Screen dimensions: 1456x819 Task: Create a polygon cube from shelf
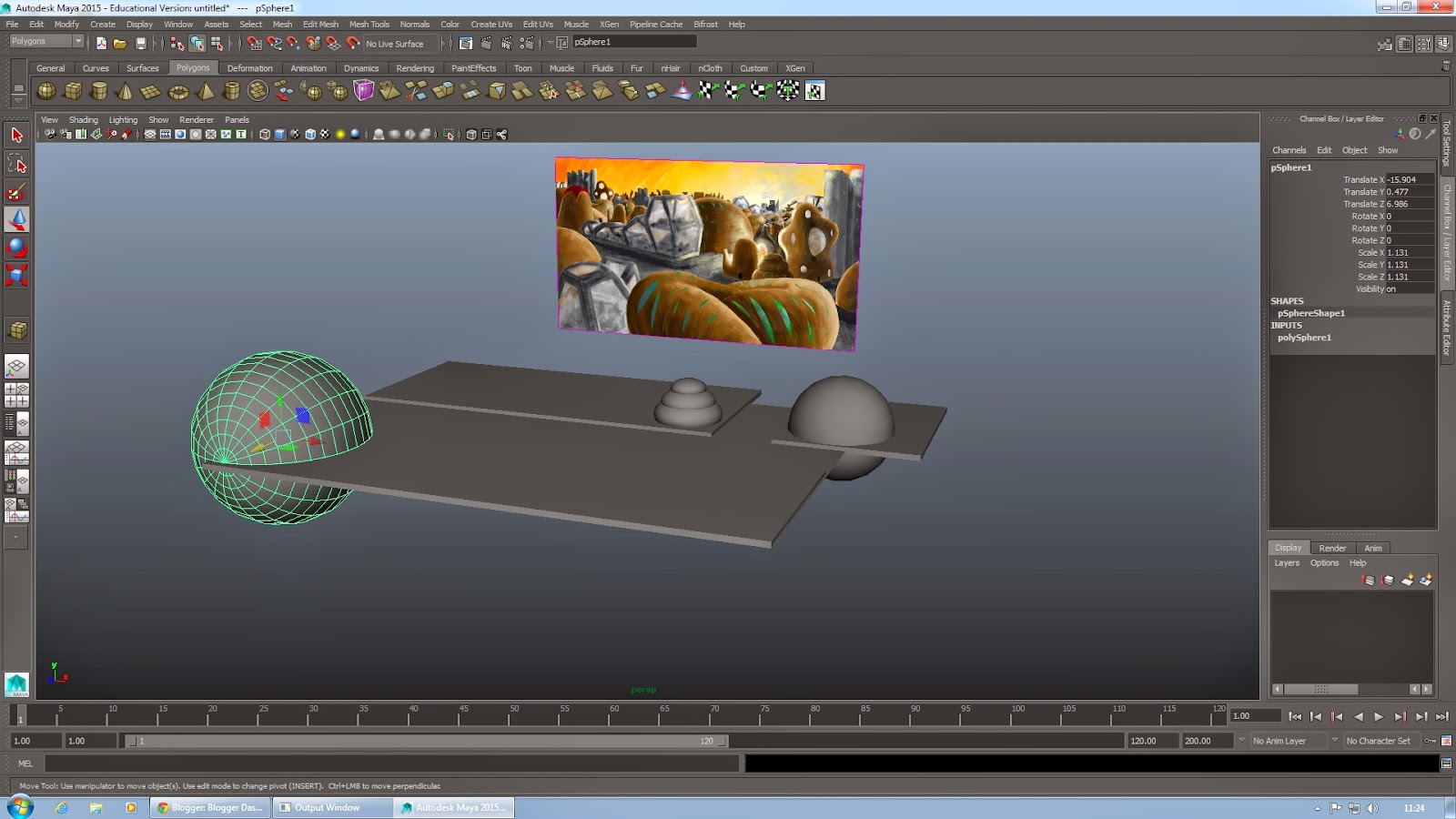pyautogui.click(x=73, y=90)
